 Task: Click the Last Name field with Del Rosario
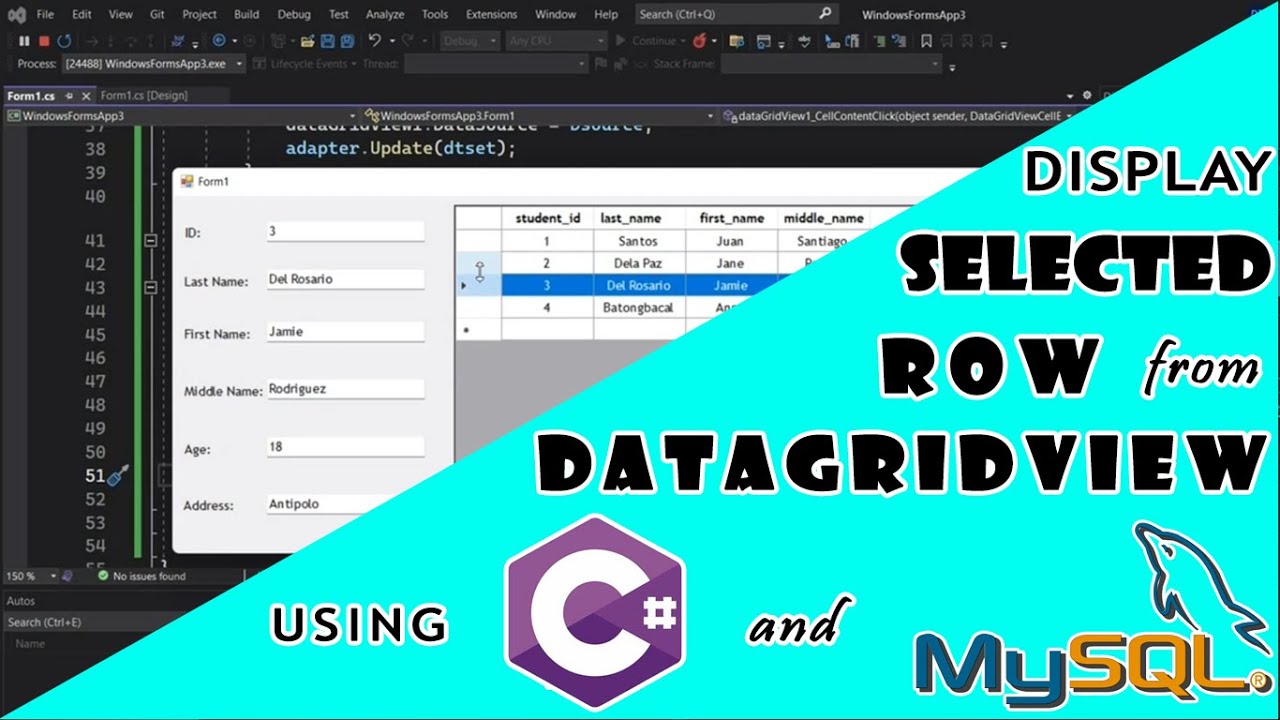pos(345,279)
